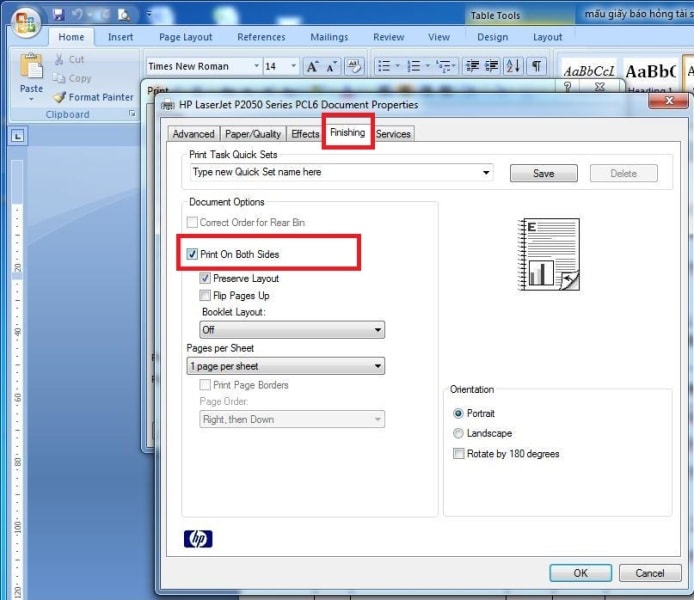Switch to the Paper/Quality tab
The width and height of the screenshot is (694, 600).
tap(253, 134)
